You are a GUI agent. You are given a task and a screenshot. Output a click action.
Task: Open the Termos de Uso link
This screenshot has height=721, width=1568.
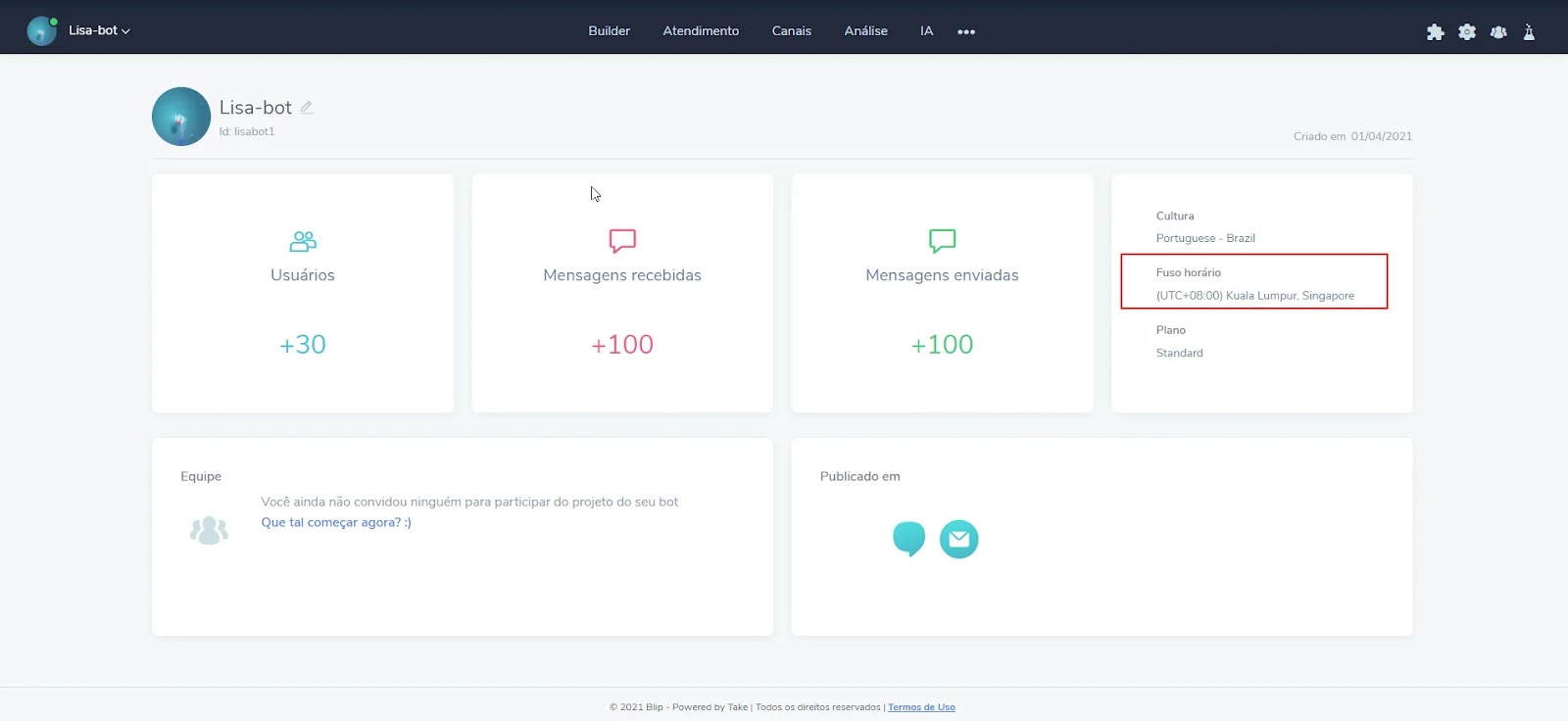(x=921, y=707)
